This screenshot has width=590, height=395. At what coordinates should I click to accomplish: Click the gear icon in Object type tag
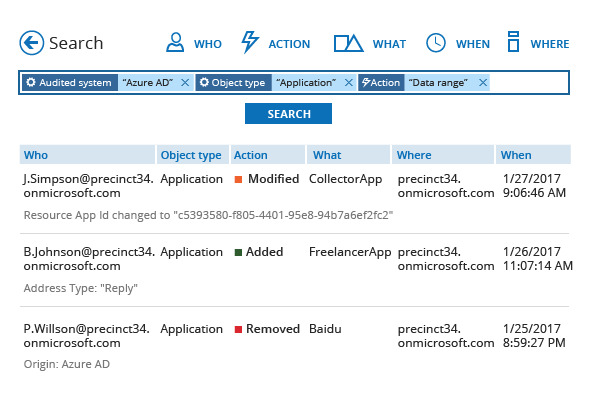coord(204,82)
